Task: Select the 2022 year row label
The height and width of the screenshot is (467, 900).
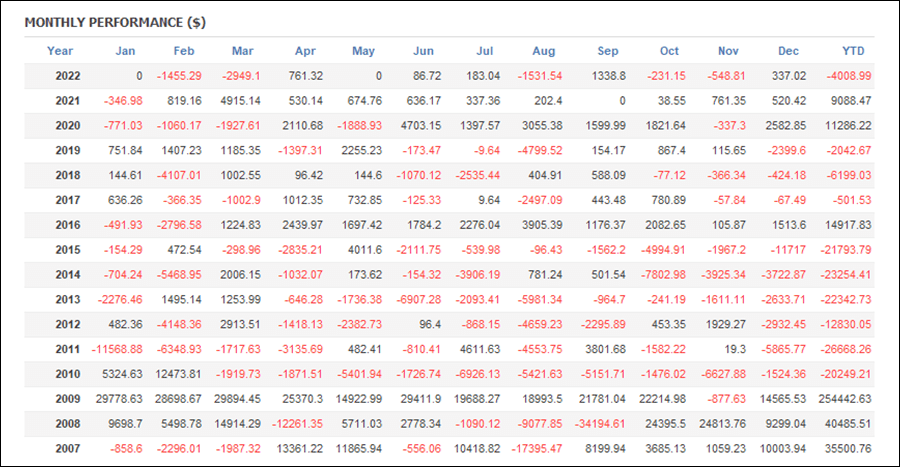Action: pyautogui.click(x=68, y=76)
